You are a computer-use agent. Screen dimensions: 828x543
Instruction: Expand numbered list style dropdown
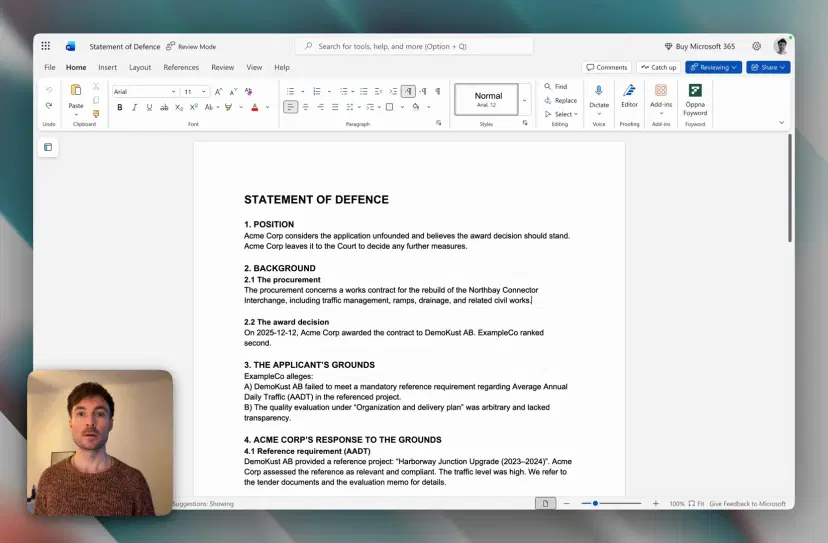(x=329, y=92)
